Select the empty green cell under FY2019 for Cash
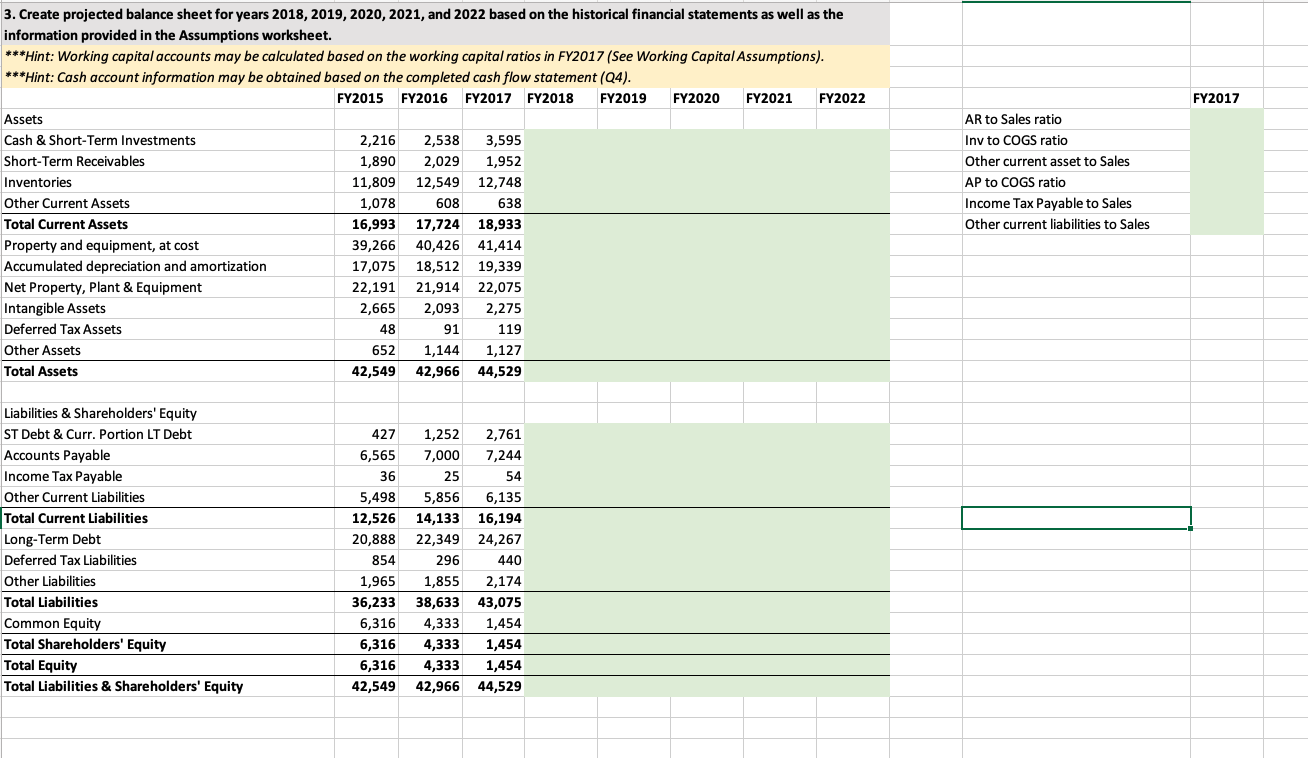 (632, 140)
